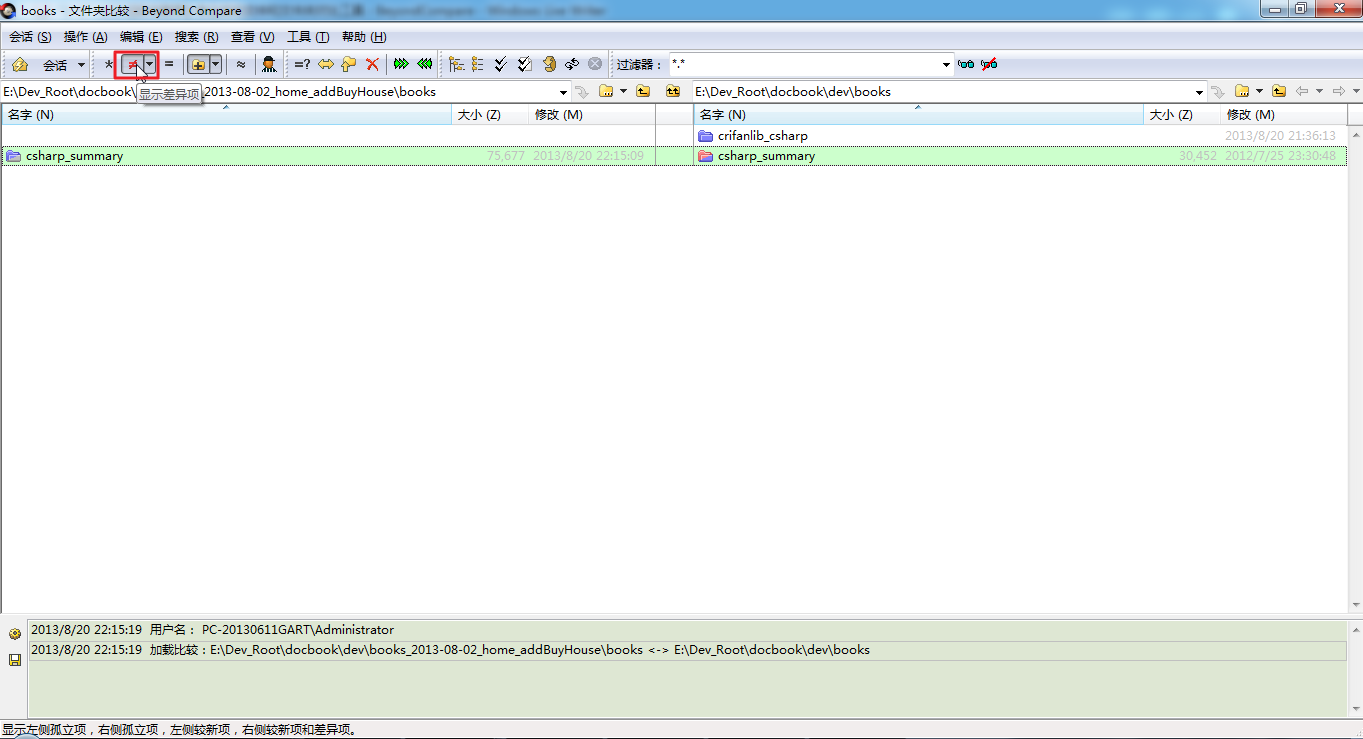The width and height of the screenshot is (1363, 739).
Task: Toggle show differences (≠) button
Action: 131,65
